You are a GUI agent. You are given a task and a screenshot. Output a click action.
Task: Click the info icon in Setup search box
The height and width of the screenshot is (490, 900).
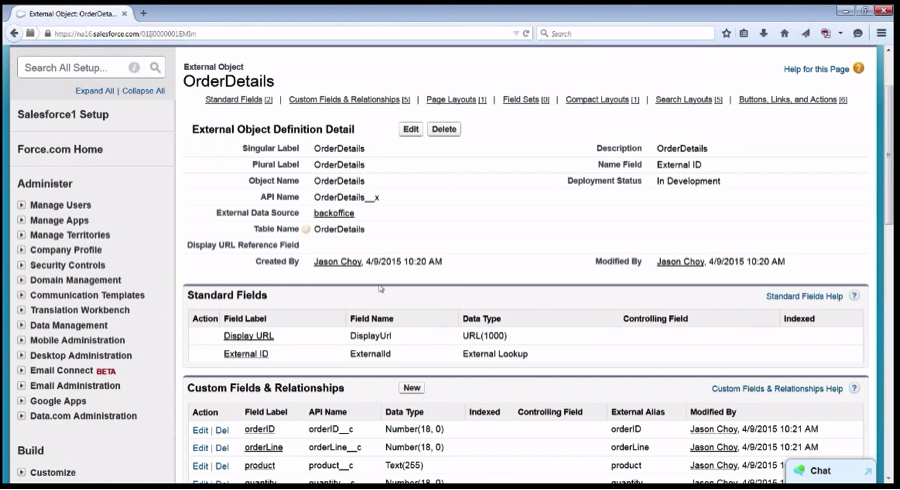134,68
